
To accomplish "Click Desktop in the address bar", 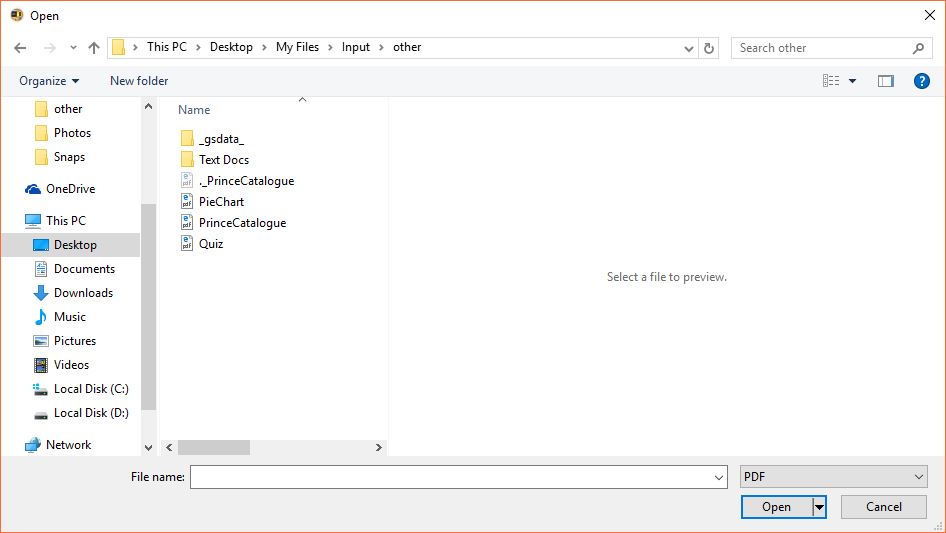I will pyautogui.click(x=231, y=47).
